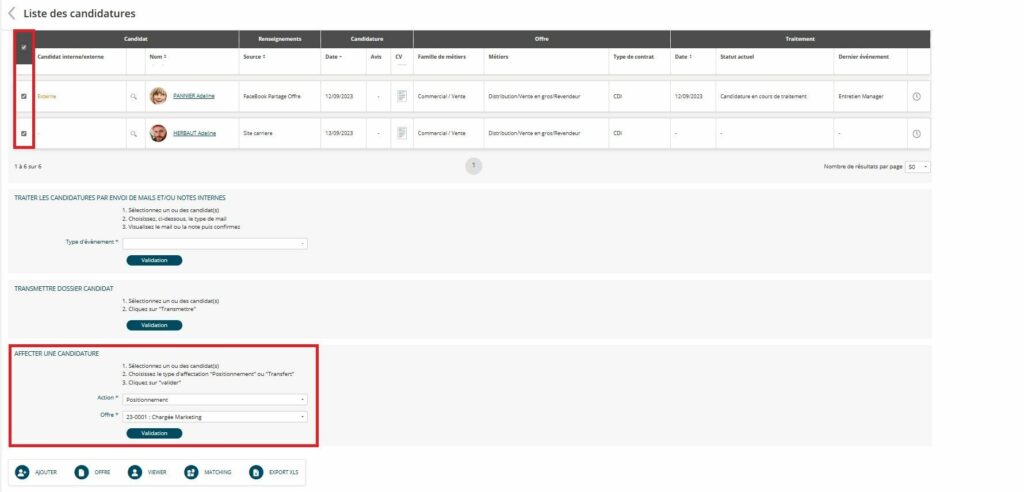Change the results per page dropdown
This screenshot has height=492, width=1024.
917,167
